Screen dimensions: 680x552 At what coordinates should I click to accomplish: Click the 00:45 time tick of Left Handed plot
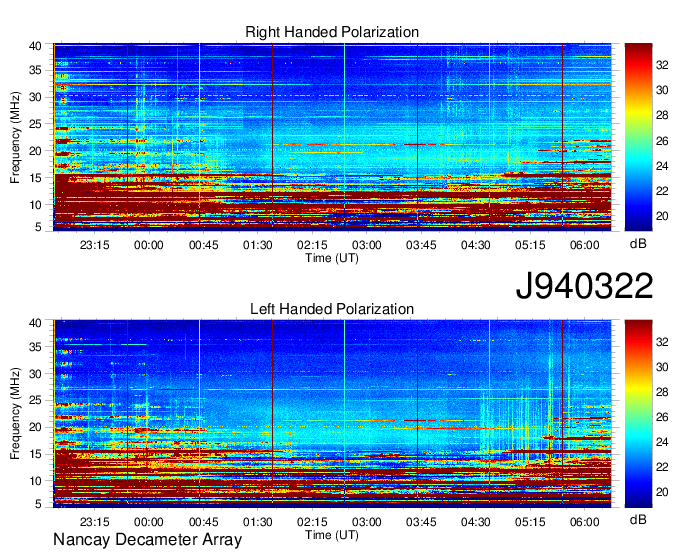click(x=203, y=522)
